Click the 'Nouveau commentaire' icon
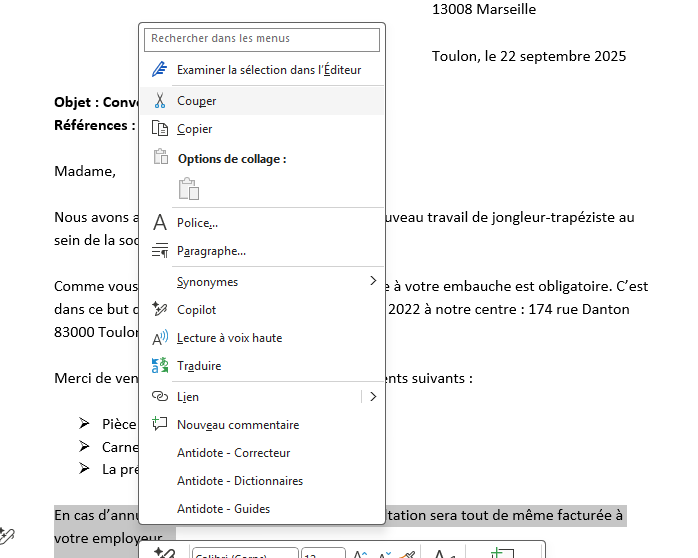Screen dimensions: 698x558 click(x=159, y=425)
